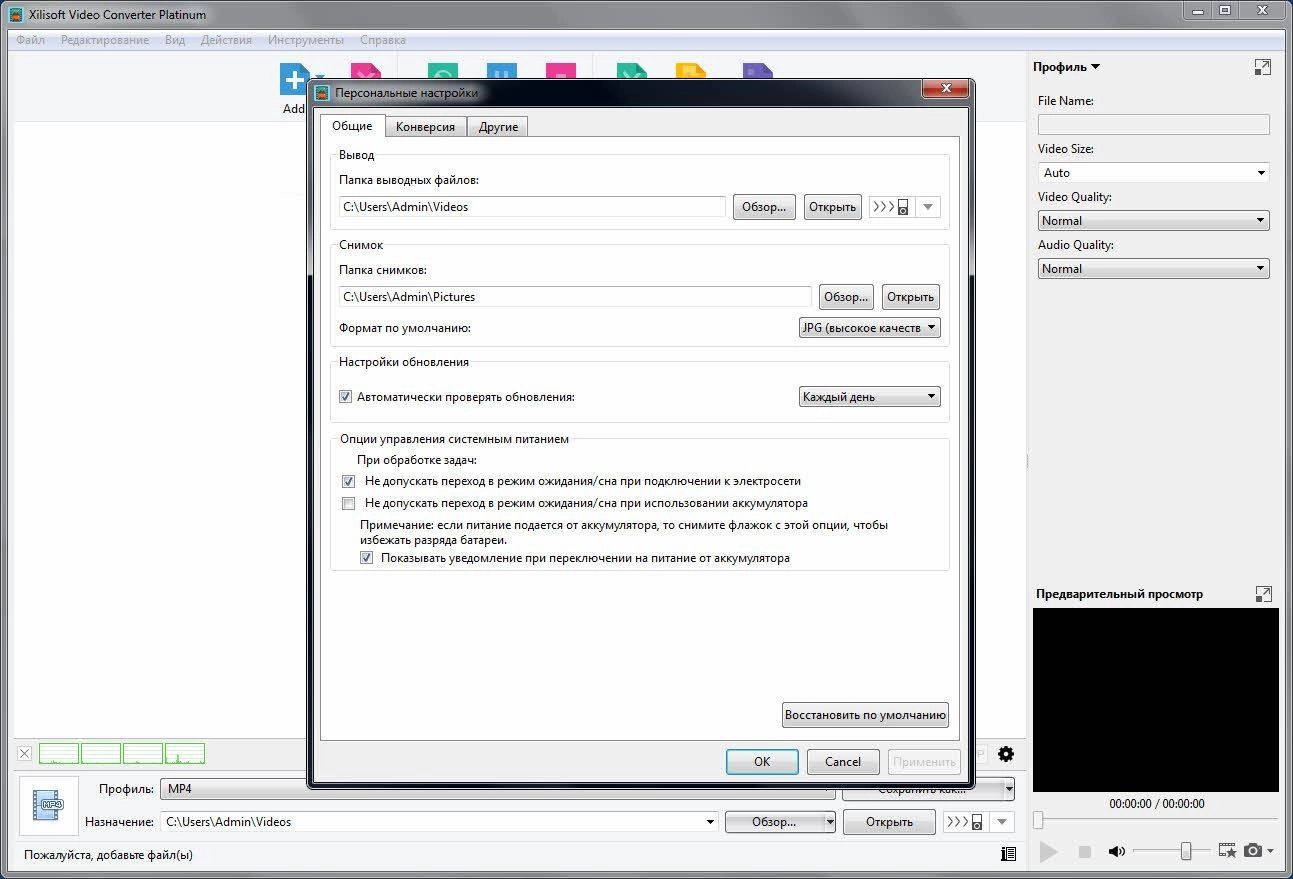Open the arrow beside the bottom 'Обзор...' button

[829, 822]
